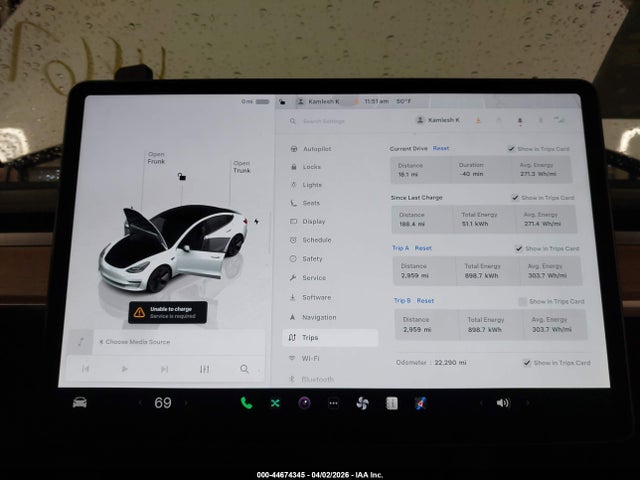
Task: Open vehicle controls car icon
Action: click(80, 402)
